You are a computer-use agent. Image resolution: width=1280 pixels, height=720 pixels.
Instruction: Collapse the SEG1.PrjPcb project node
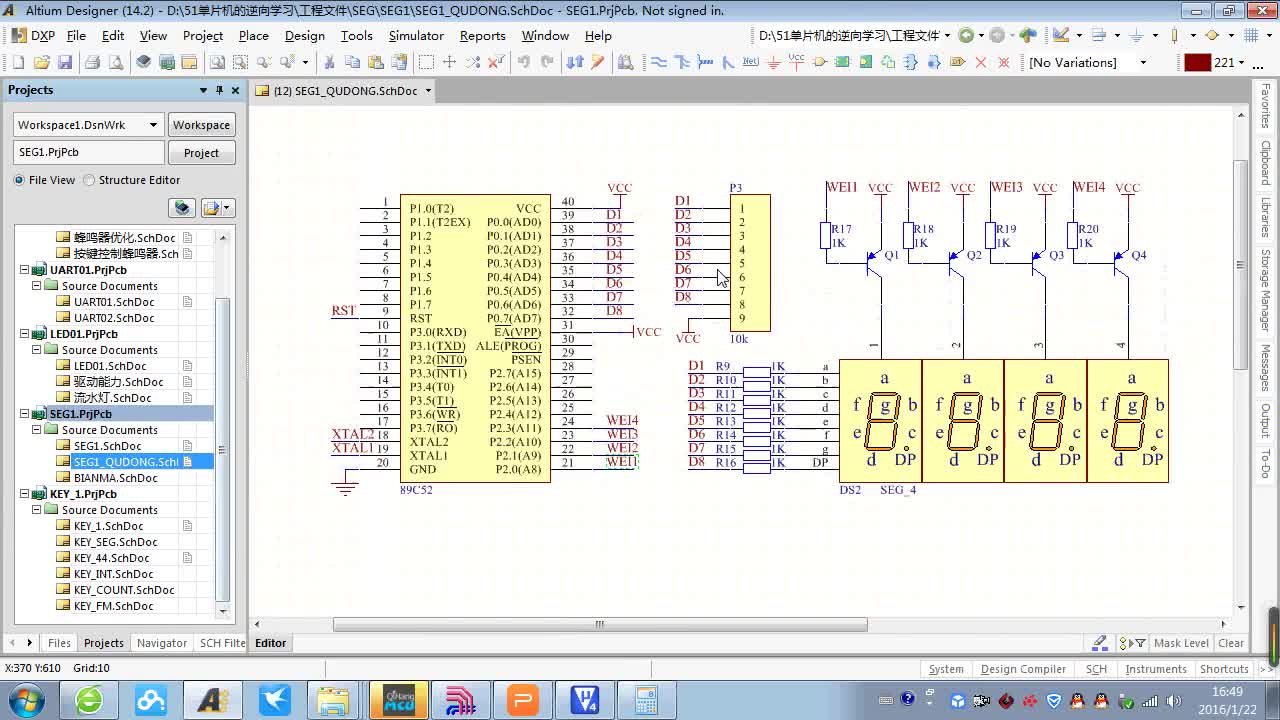(25, 414)
